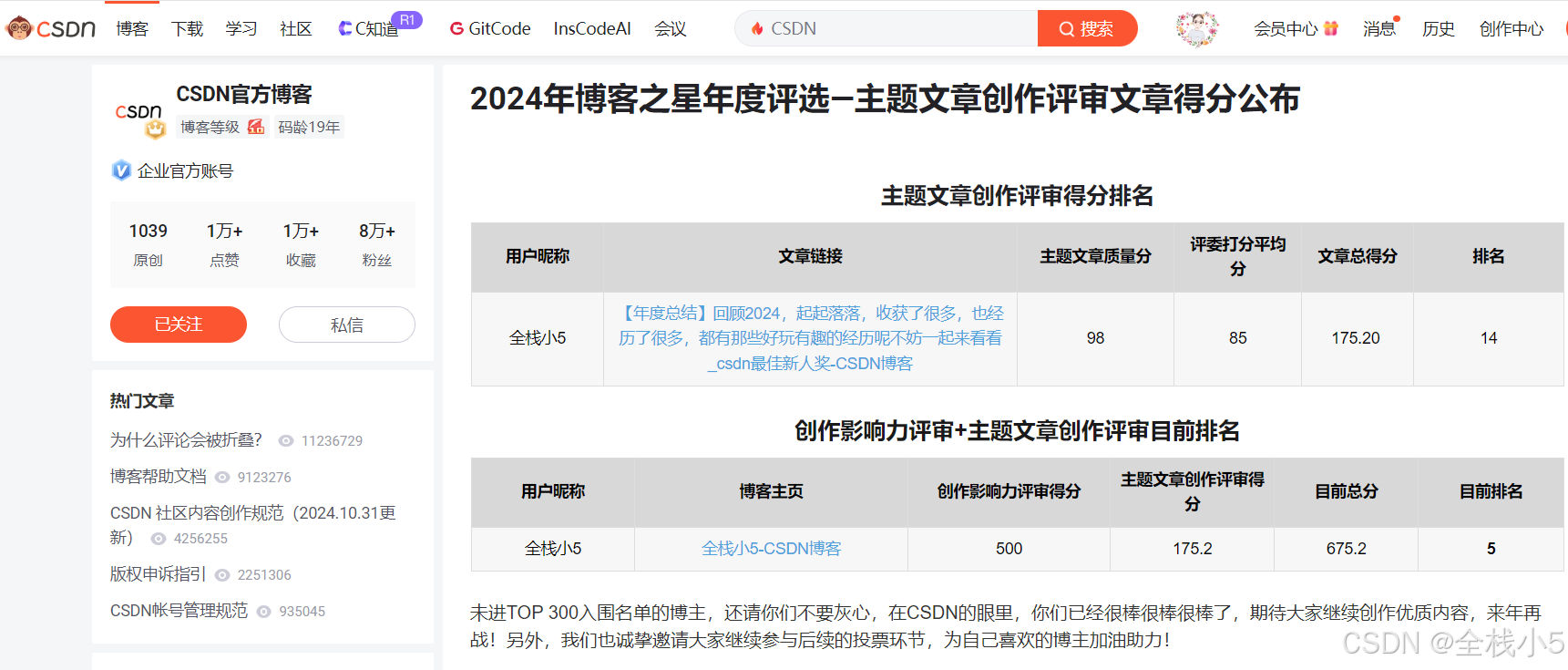Click the blue verified 企业官方账号 shield icon

pyautogui.click(x=121, y=170)
